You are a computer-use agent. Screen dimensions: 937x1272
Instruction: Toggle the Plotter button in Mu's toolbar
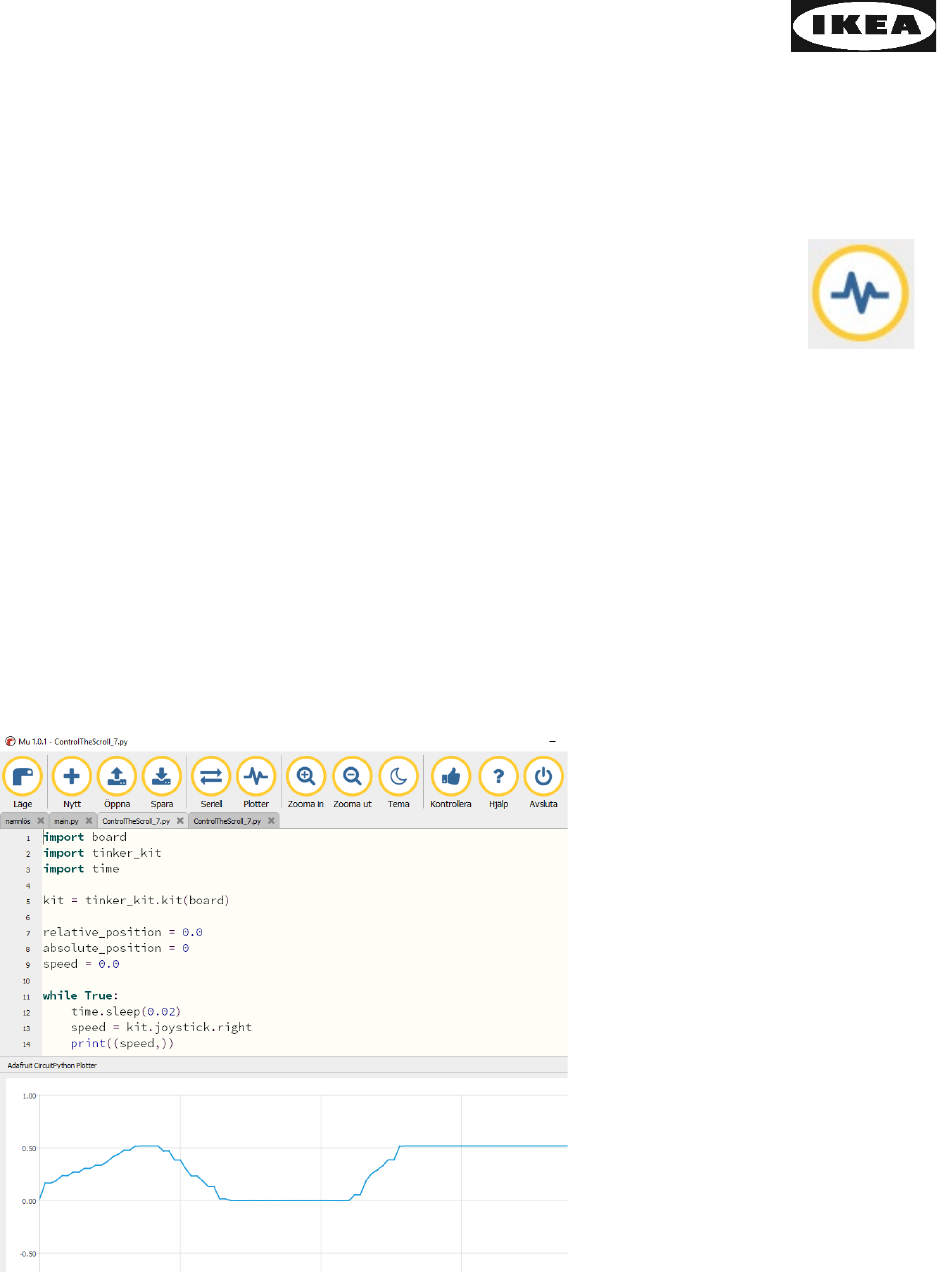pyautogui.click(x=256, y=776)
